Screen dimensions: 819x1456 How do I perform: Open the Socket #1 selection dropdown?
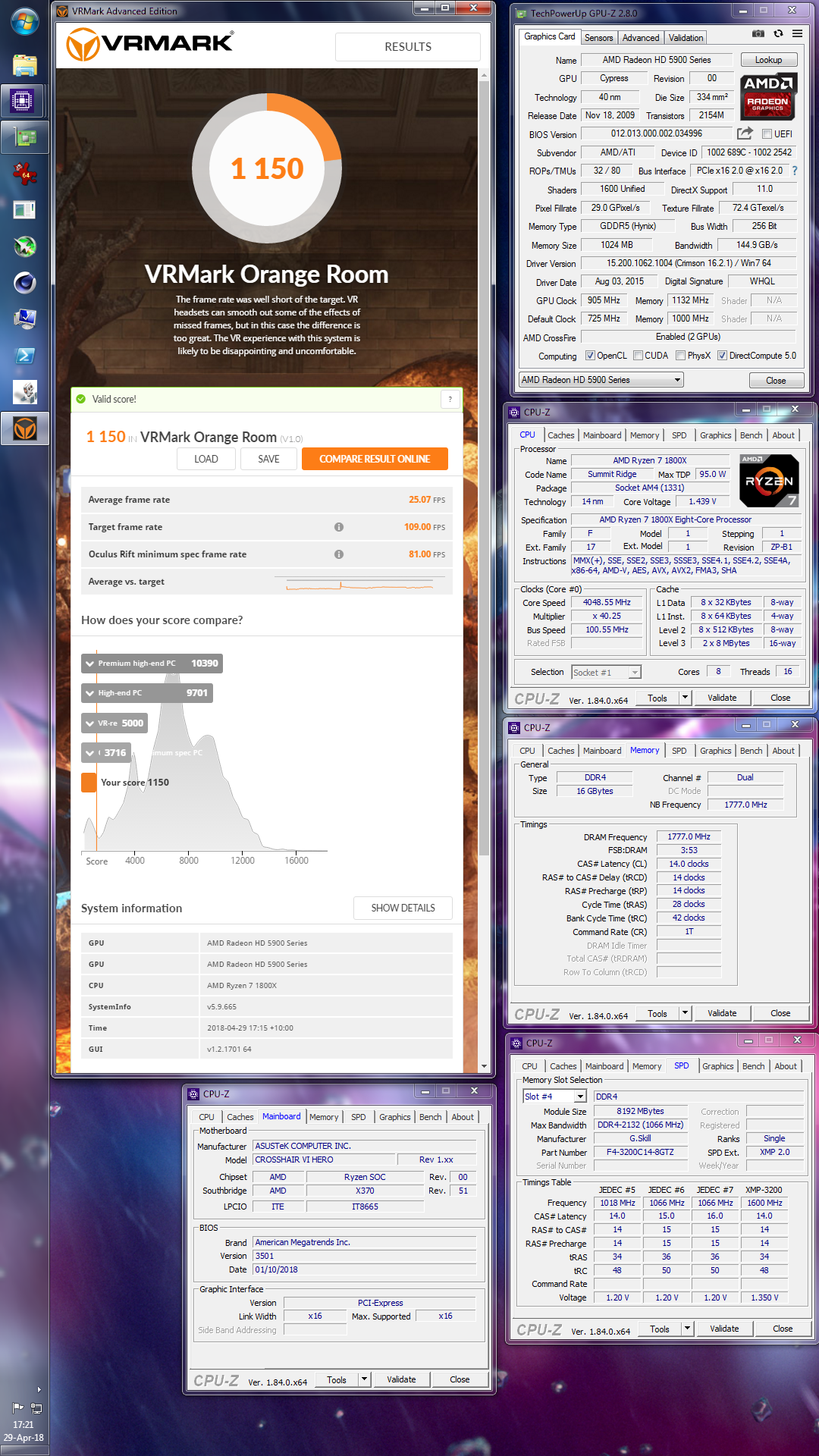coord(606,672)
